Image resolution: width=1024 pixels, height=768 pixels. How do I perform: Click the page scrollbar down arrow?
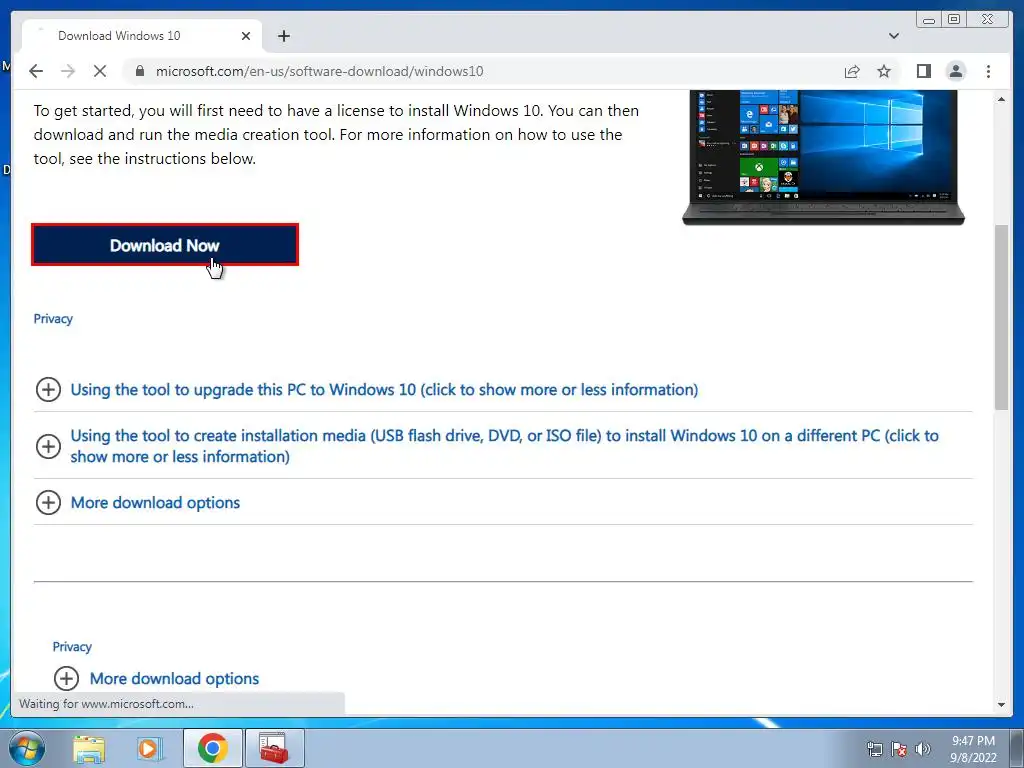(1001, 705)
